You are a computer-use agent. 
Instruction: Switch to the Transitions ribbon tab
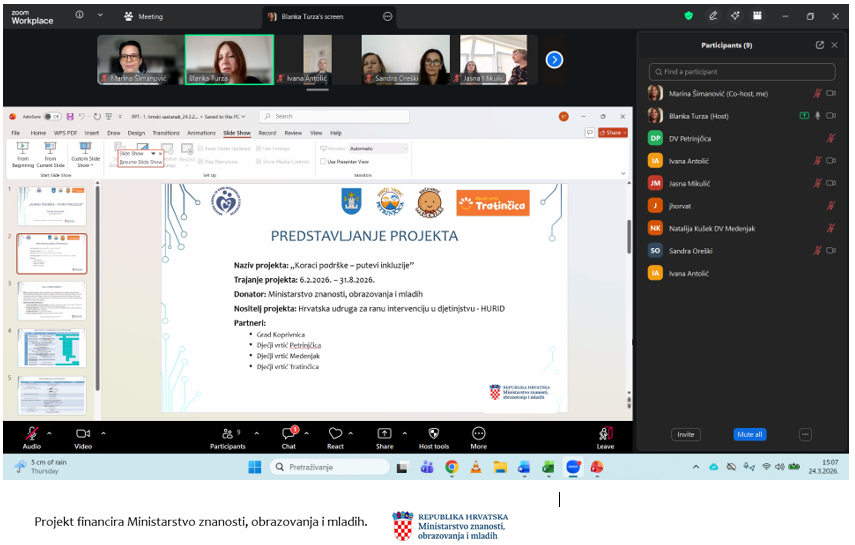166,132
